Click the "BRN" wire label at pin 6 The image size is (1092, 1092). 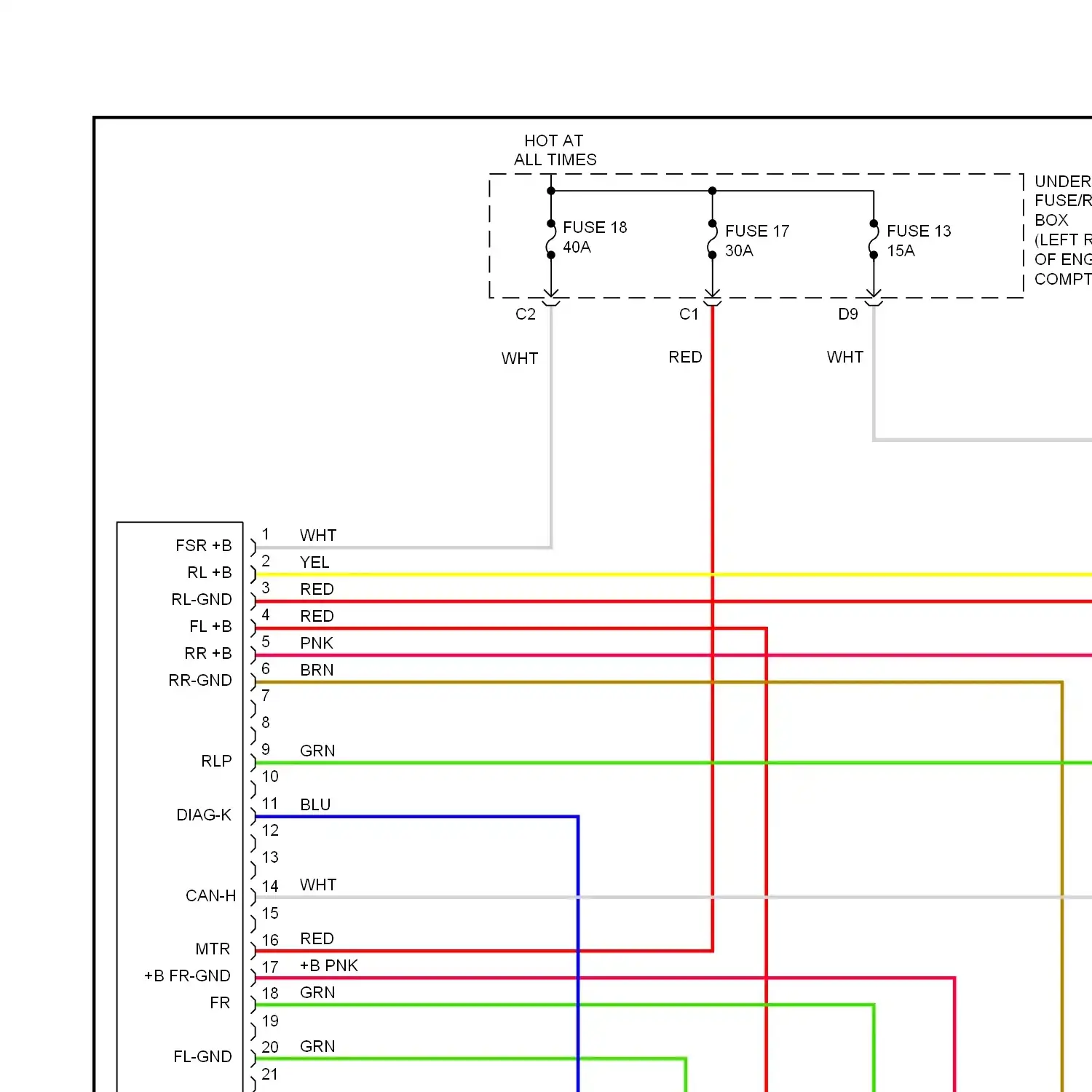coord(317,670)
